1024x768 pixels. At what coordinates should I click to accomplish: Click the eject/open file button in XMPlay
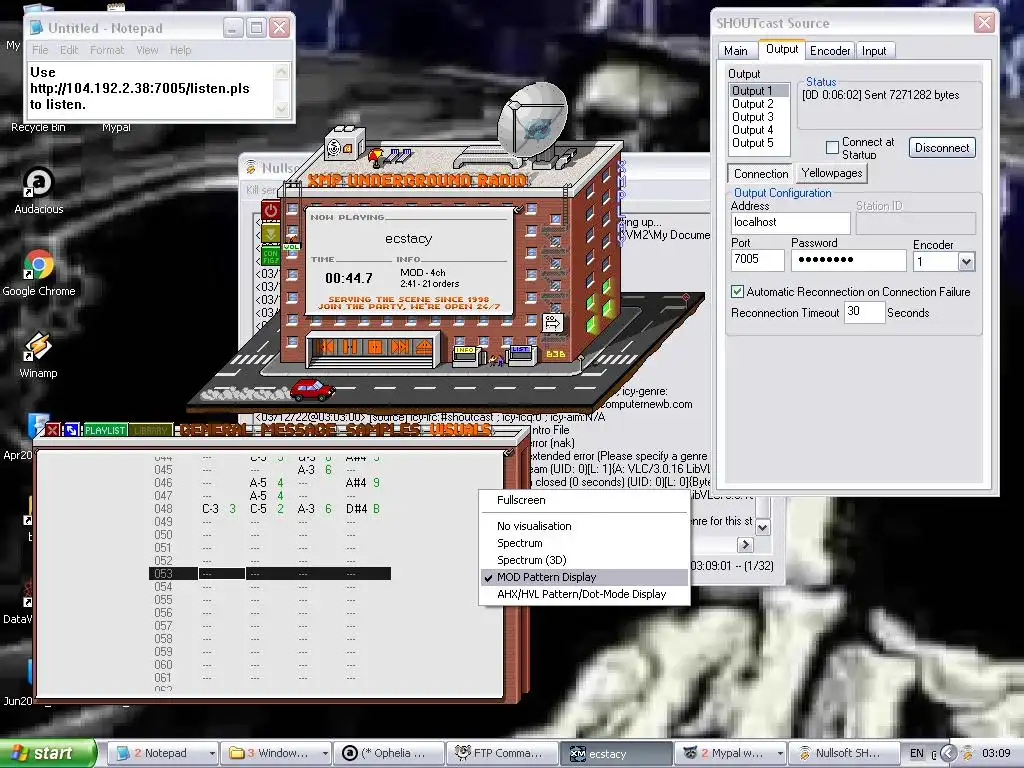pos(423,347)
